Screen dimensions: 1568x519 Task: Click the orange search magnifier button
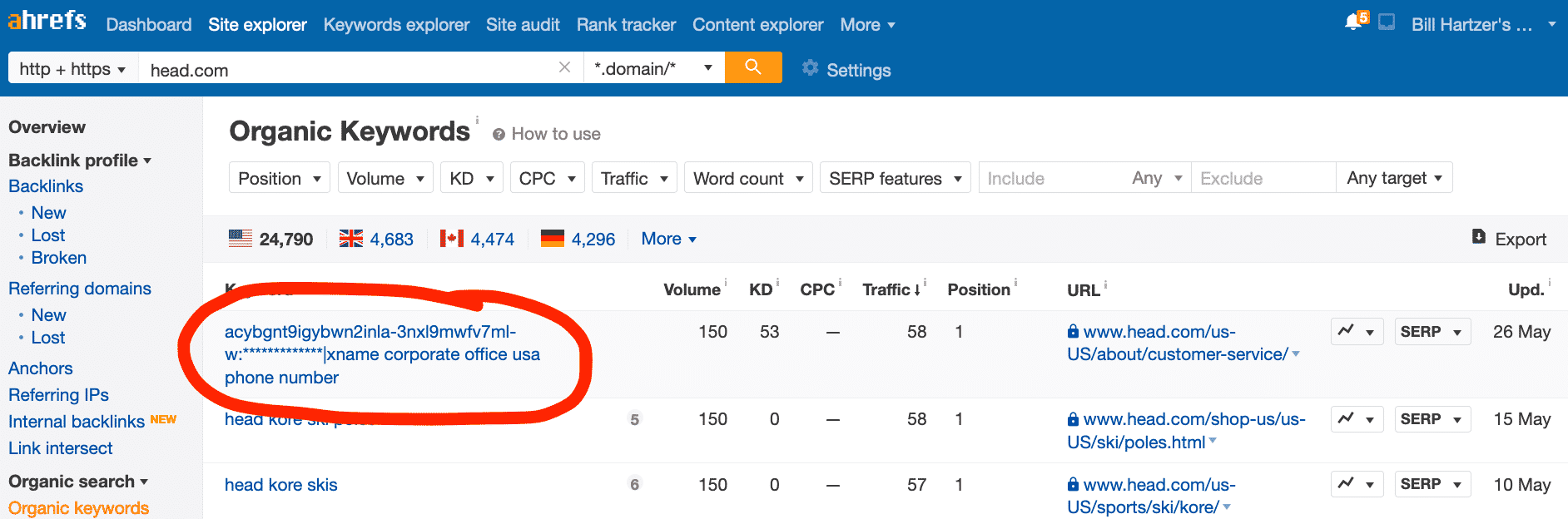pos(753,67)
